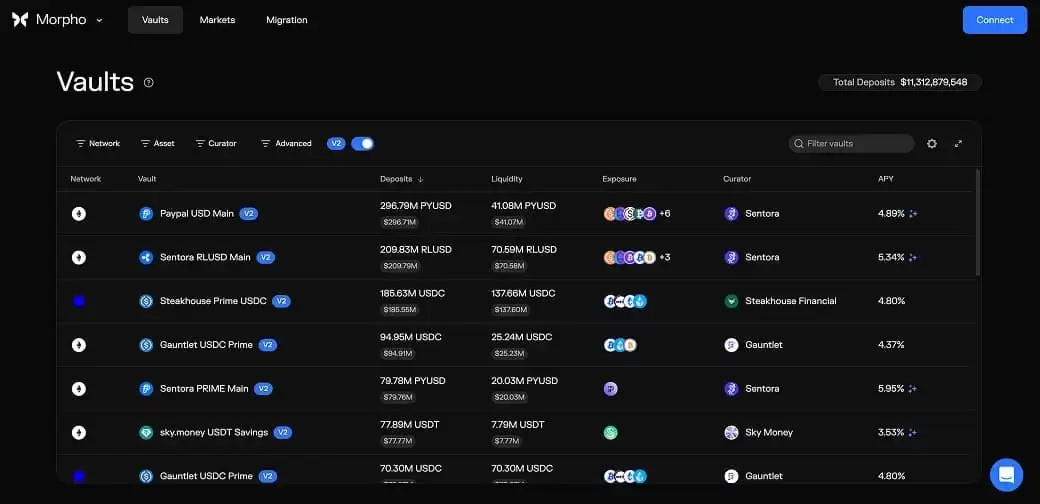This screenshot has width=1040, height=504.
Task: Toggle the V2 vaults switch
Action: click(x=362, y=143)
